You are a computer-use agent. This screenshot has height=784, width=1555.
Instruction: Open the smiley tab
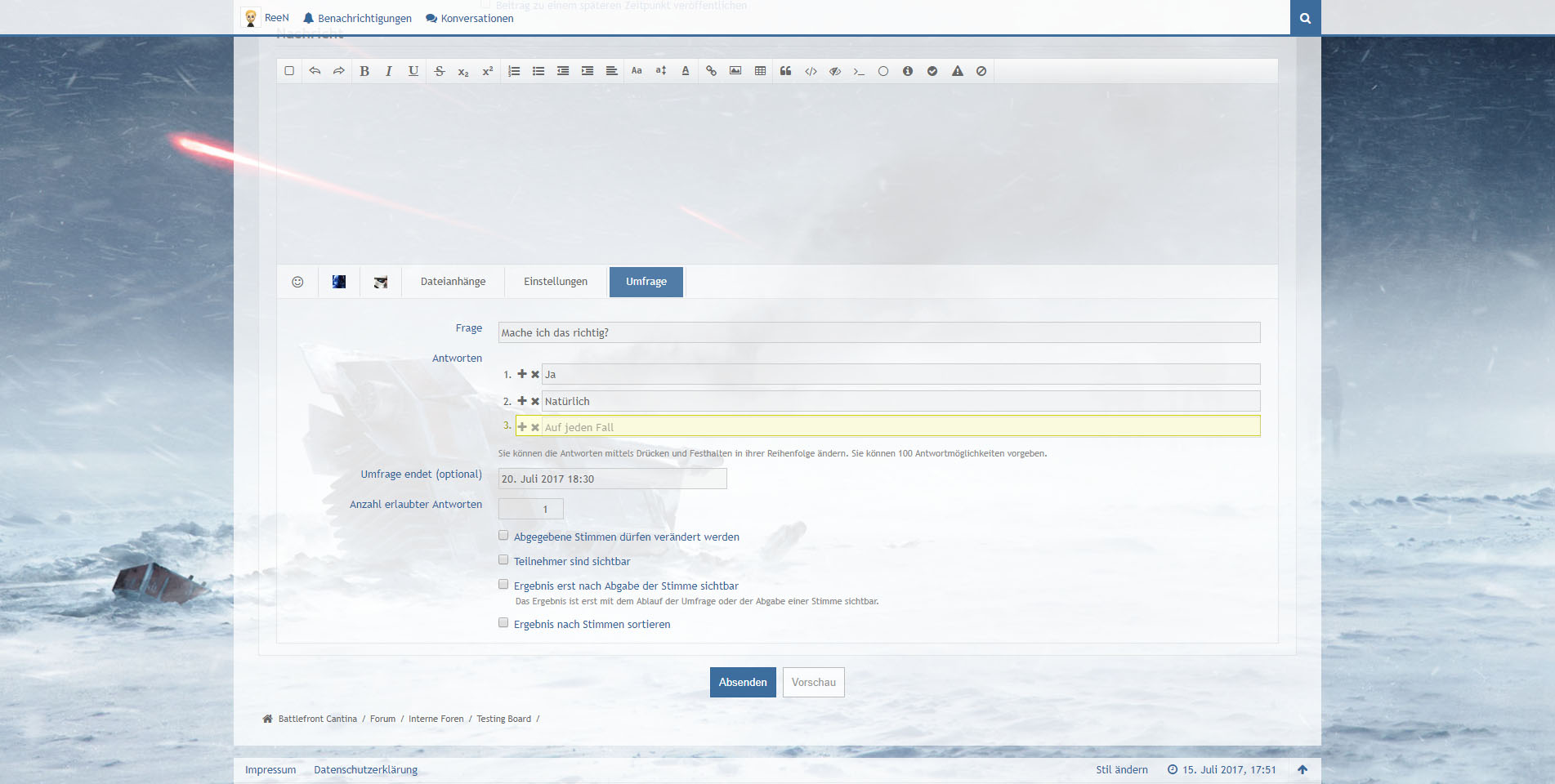(x=297, y=282)
